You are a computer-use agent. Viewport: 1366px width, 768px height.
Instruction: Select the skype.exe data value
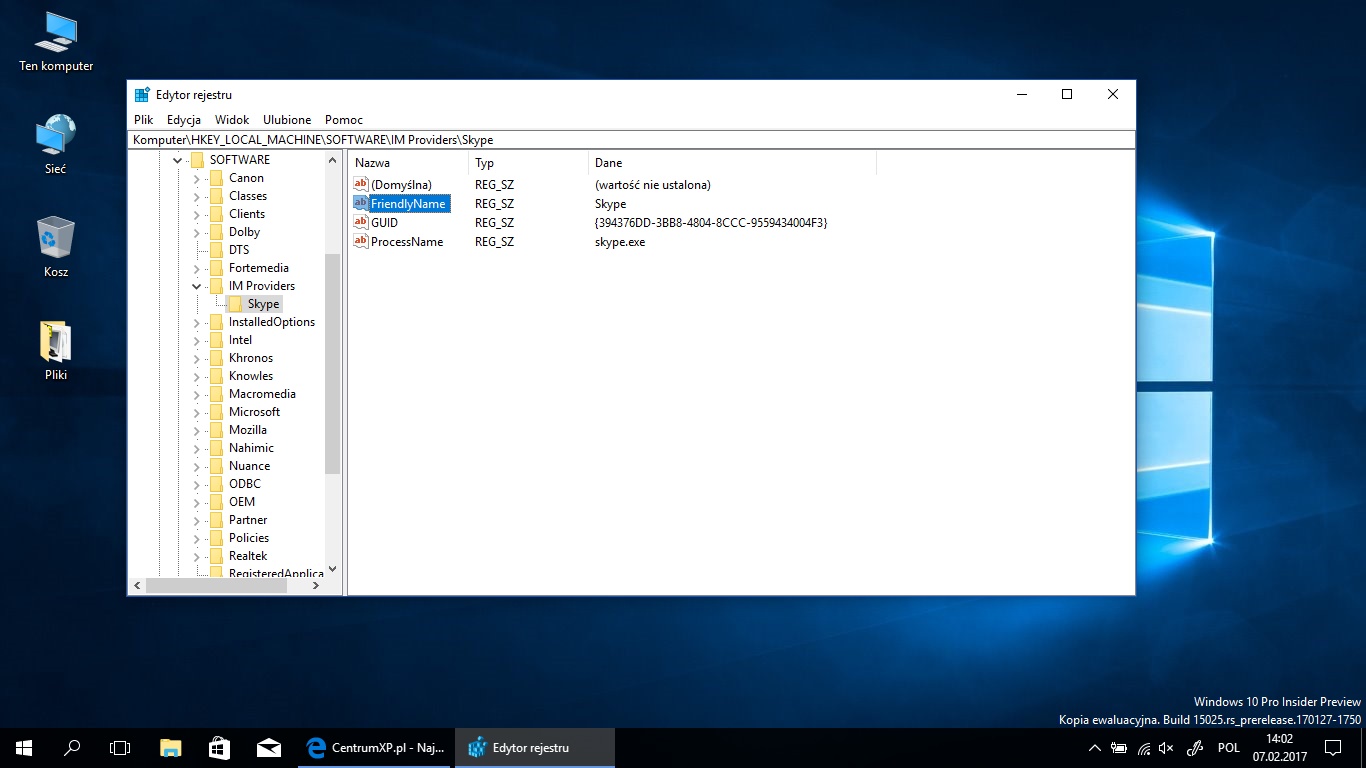click(x=620, y=241)
